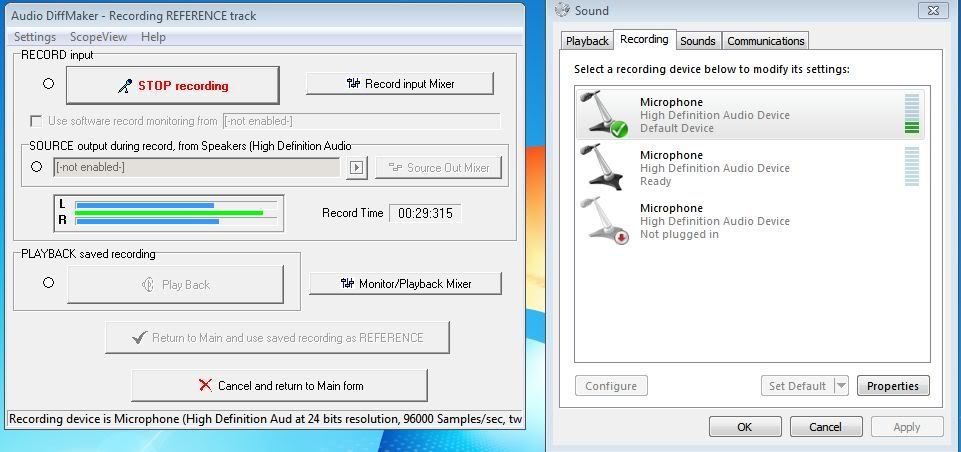Click the source output [-not enabled-] field
The height and width of the screenshot is (452, 961).
[197, 167]
